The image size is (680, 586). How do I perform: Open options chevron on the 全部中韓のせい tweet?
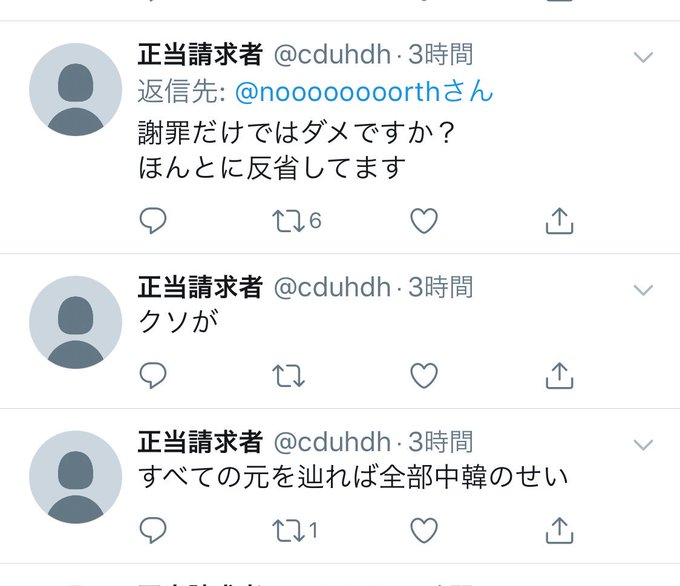[643, 445]
